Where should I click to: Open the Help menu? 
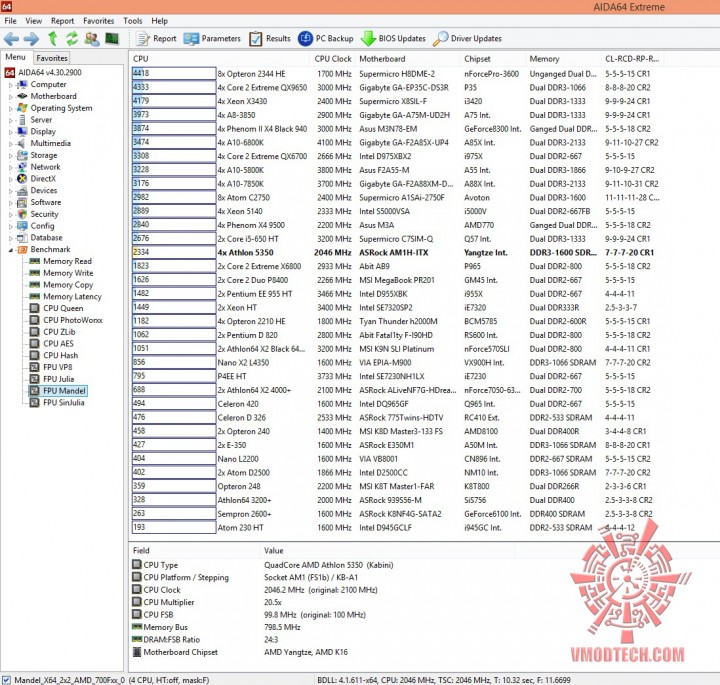(x=160, y=21)
